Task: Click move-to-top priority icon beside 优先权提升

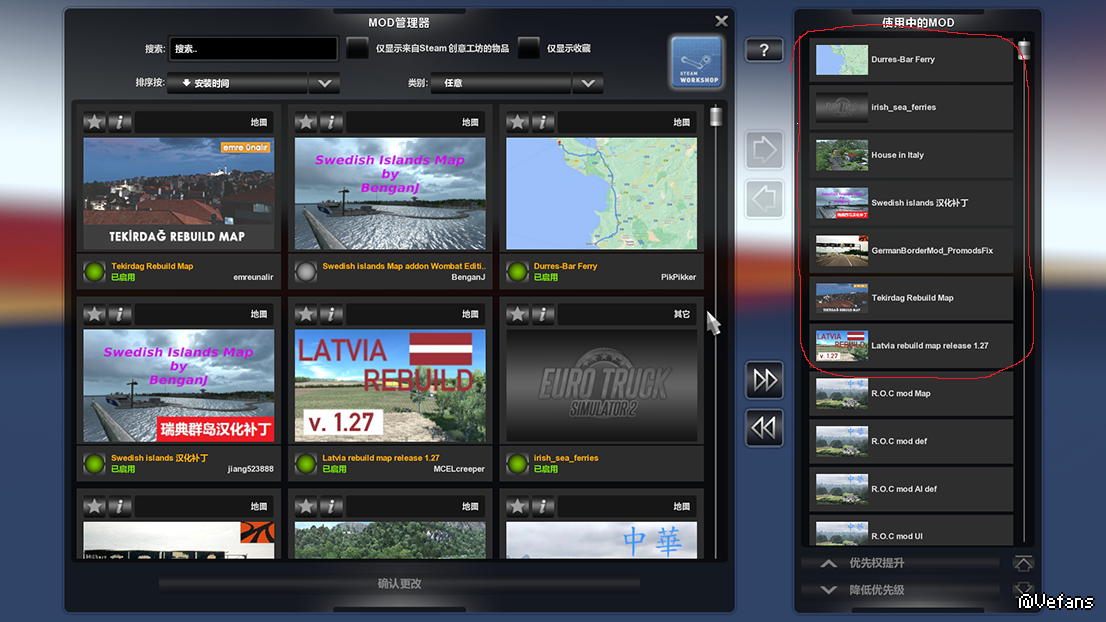Action: click(1023, 563)
